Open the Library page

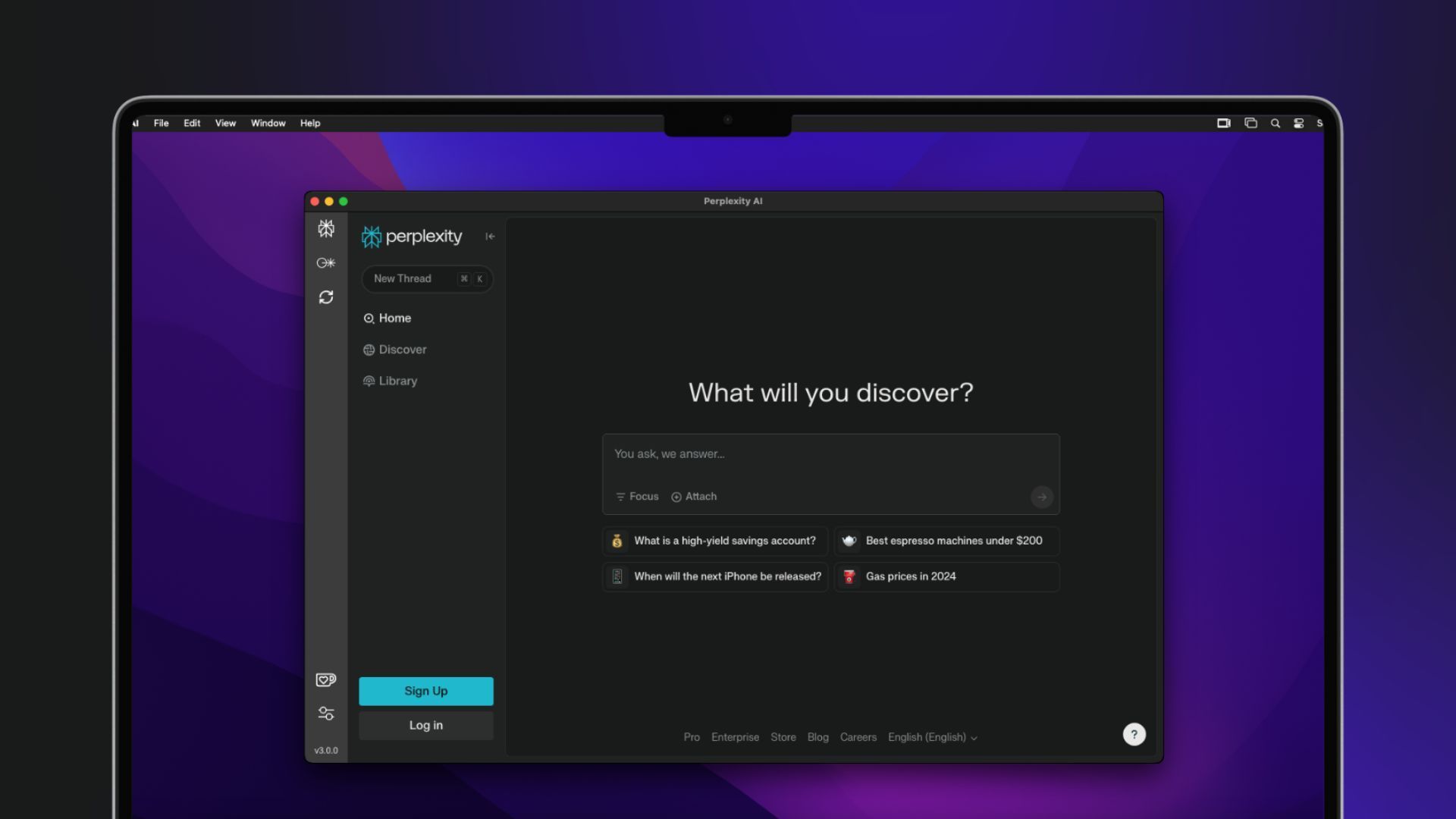pos(391,381)
